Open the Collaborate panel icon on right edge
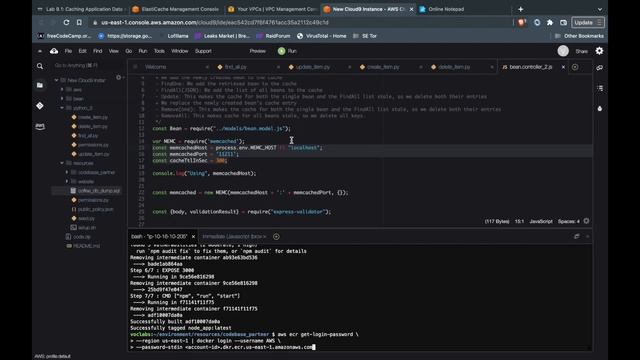The image size is (640, 360). 600,68
